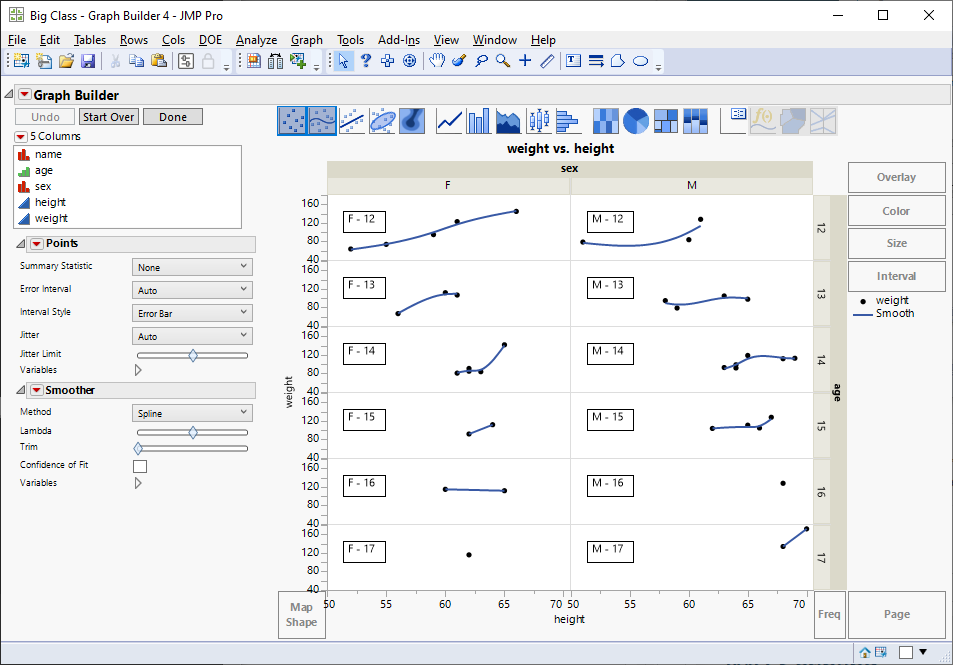
Task: Collapse the Points panel outline
Action: pos(21,244)
